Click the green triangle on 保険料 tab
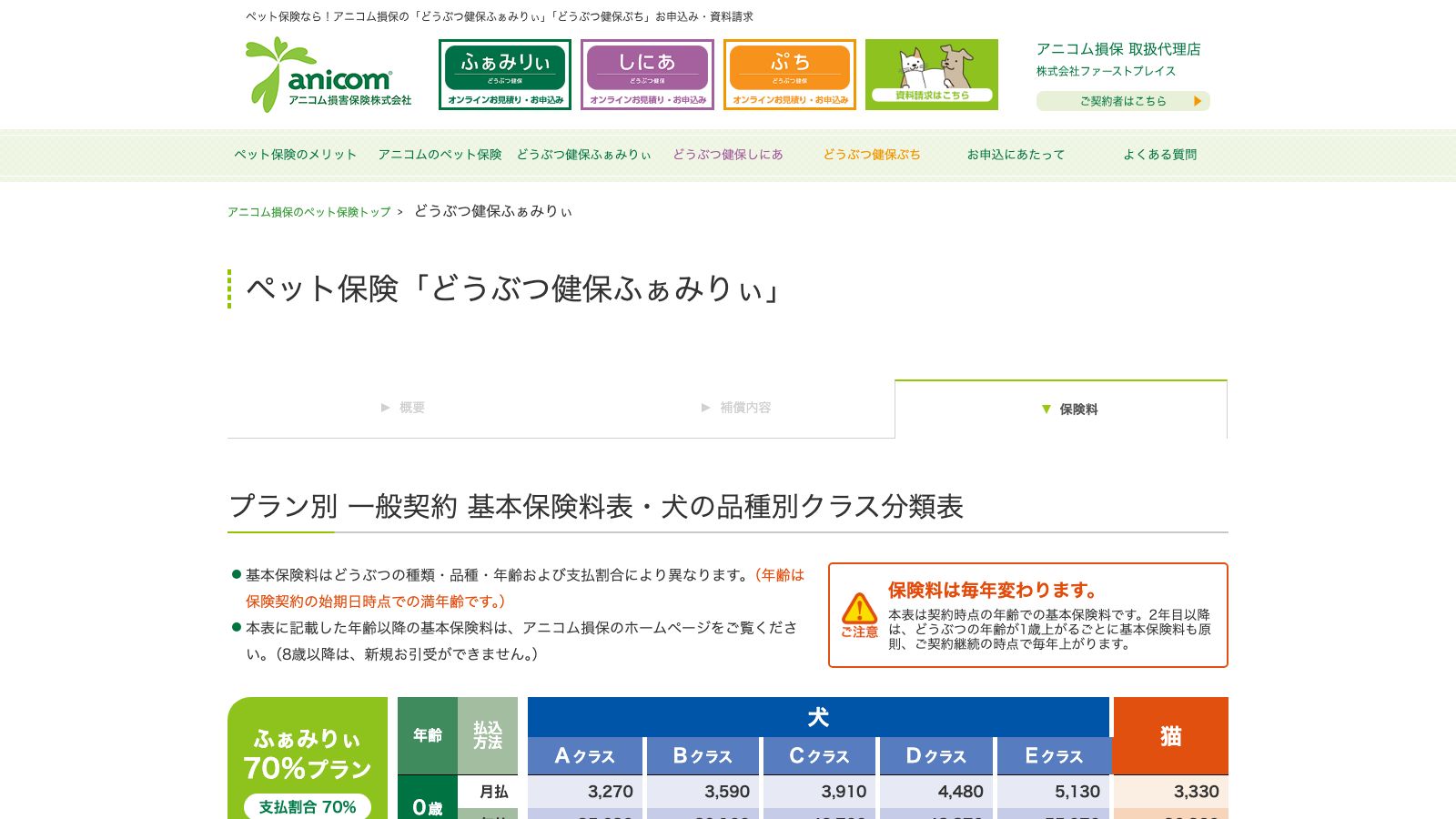The height and width of the screenshot is (819, 1456). (1046, 409)
